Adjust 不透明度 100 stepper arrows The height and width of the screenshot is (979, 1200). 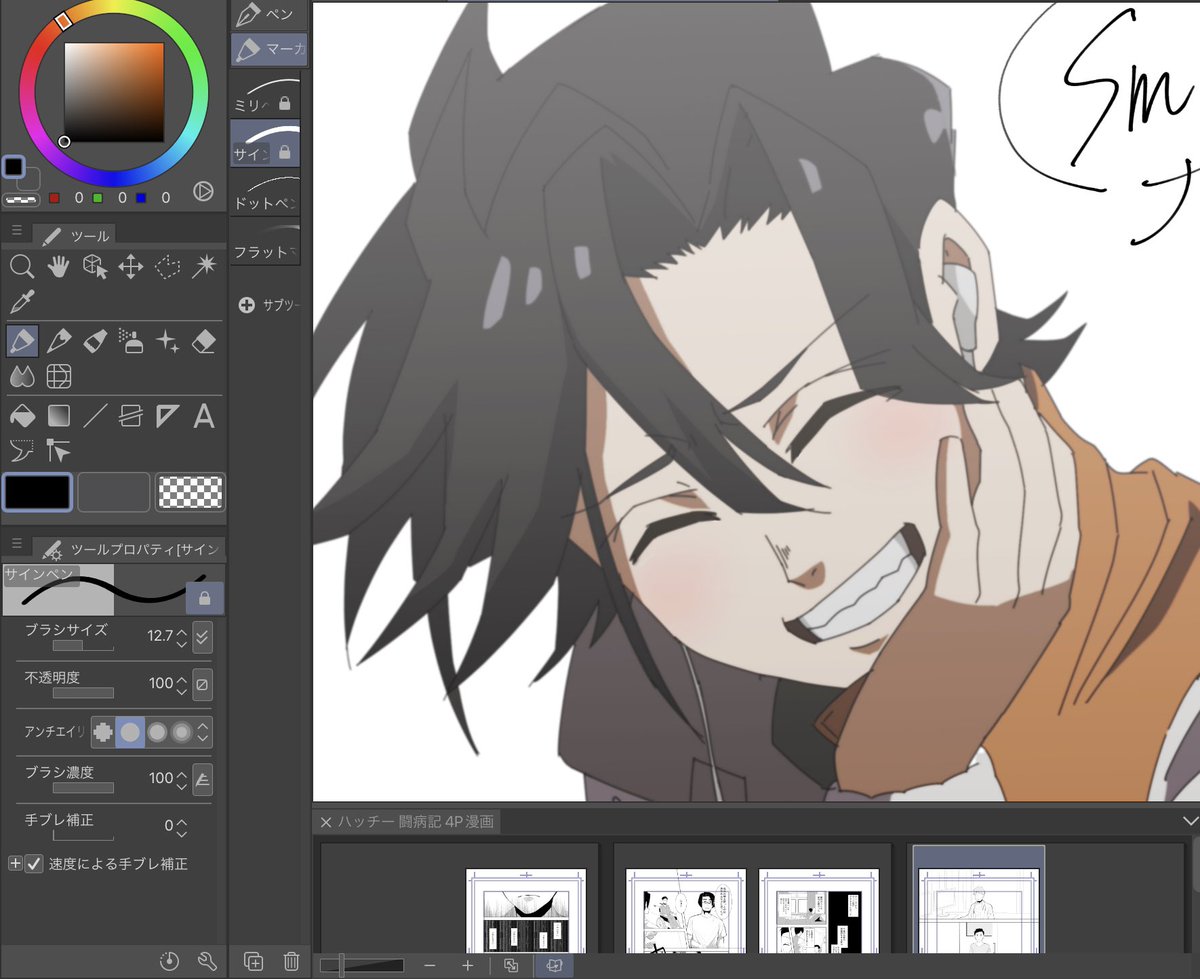pos(181,684)
